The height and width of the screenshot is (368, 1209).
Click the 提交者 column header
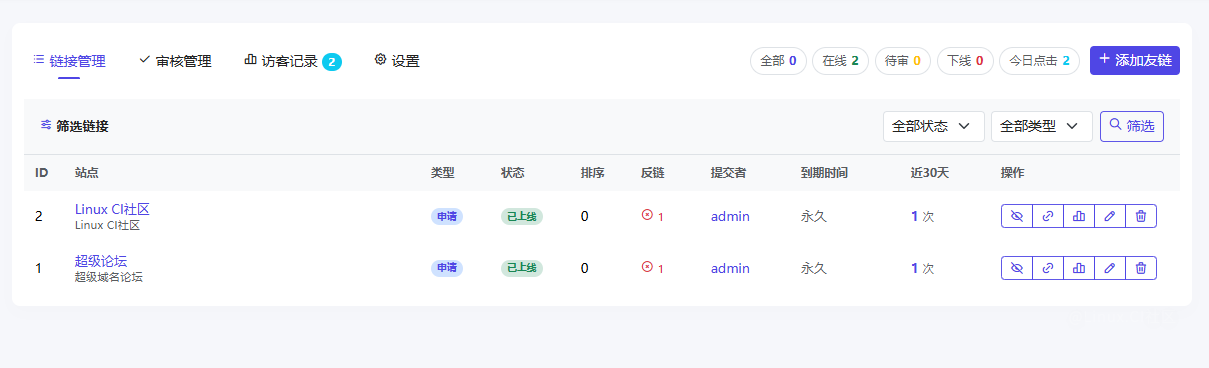[729, 173]
